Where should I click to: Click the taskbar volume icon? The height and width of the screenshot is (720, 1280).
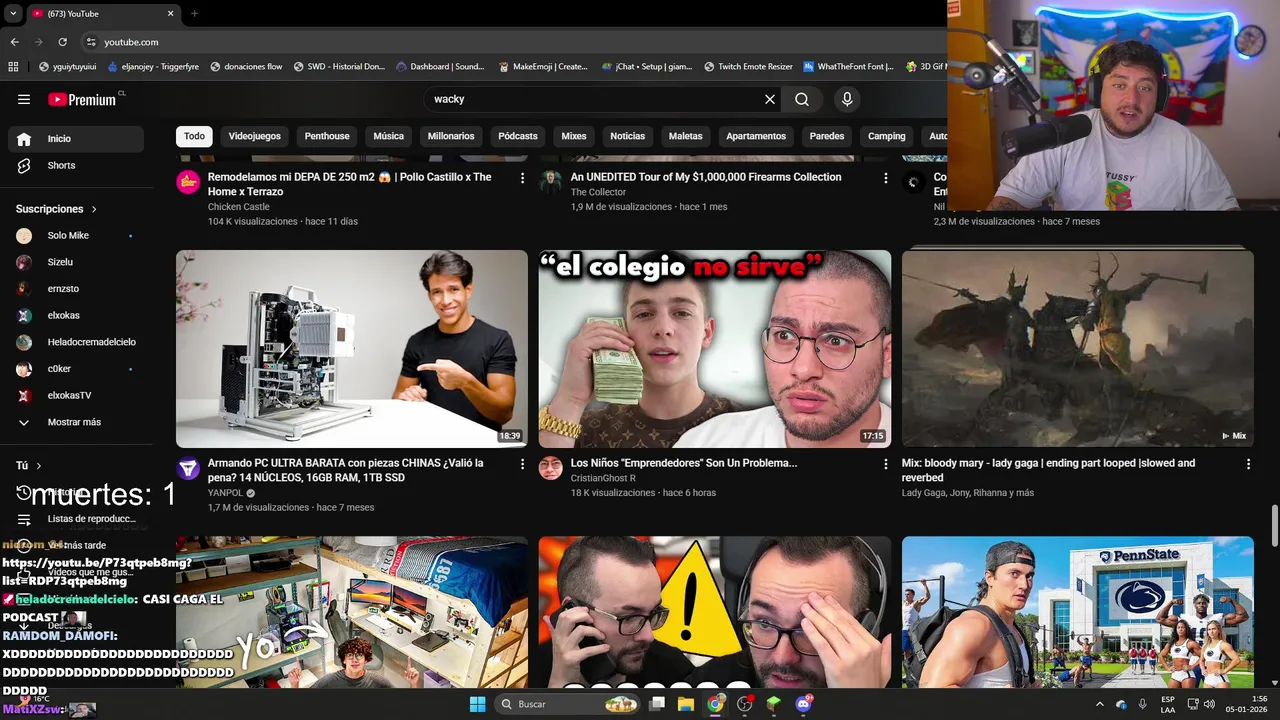(1210, 704)
